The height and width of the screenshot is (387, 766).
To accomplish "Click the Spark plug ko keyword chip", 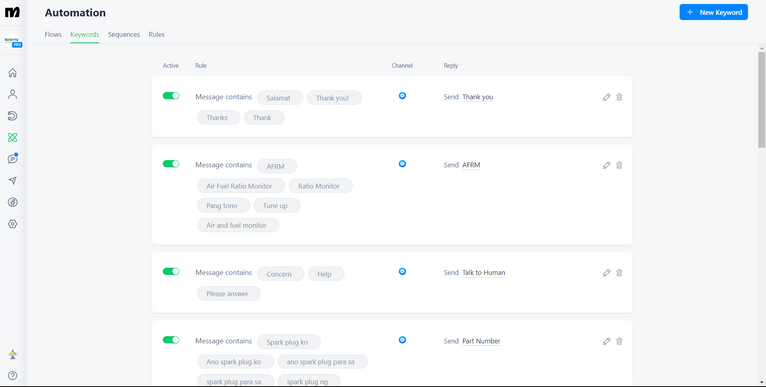I will (289, 342).
